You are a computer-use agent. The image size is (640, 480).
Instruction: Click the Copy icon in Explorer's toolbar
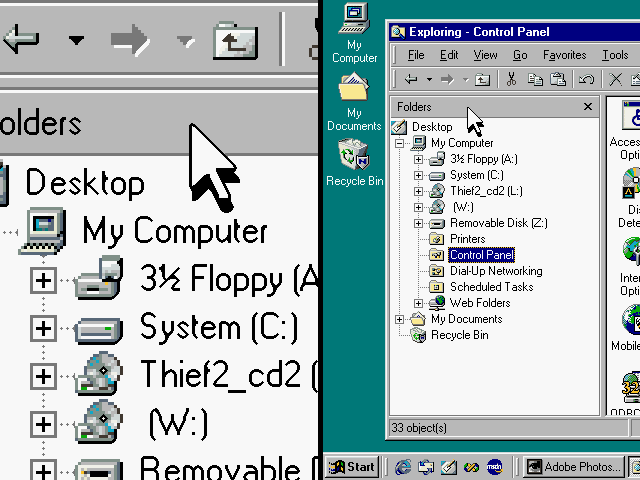click(535, 79)
